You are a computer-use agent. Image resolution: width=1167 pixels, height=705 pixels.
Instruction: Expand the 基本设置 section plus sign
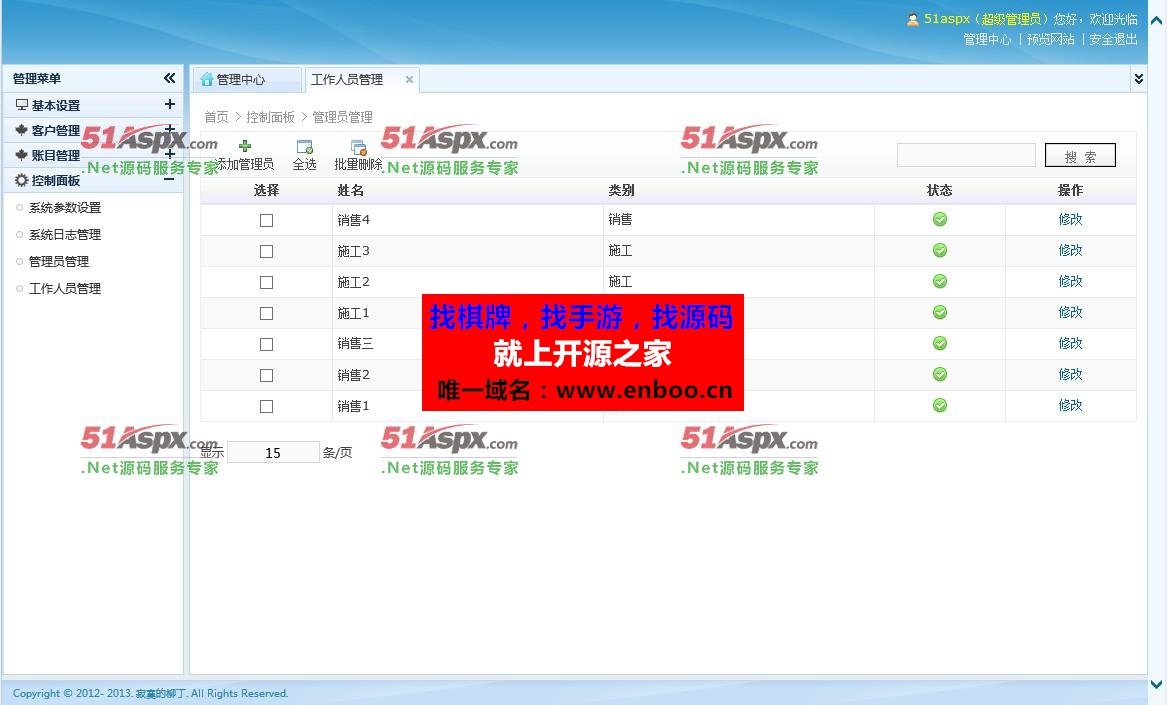[x=170, y=104]
